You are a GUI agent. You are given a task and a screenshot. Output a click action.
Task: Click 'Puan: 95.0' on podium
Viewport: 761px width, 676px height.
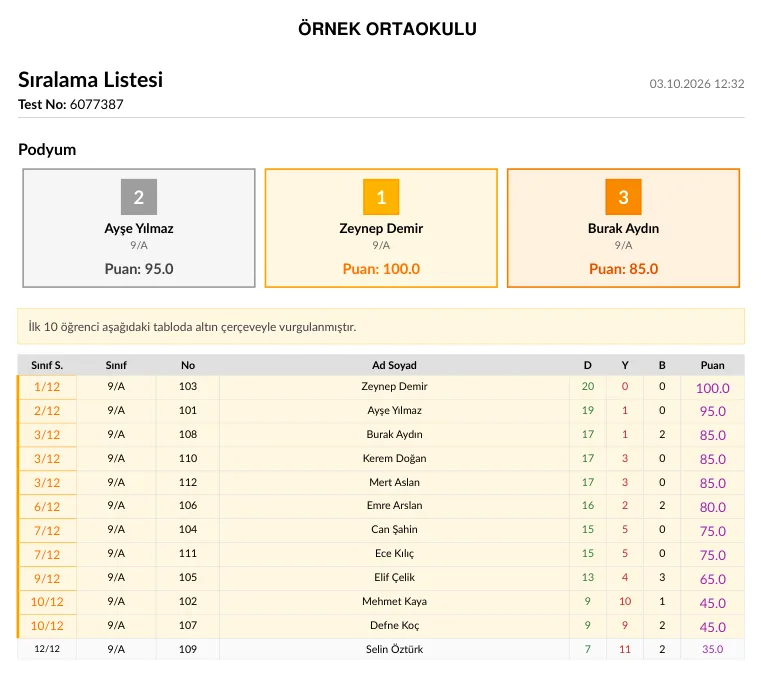(139, 269)
